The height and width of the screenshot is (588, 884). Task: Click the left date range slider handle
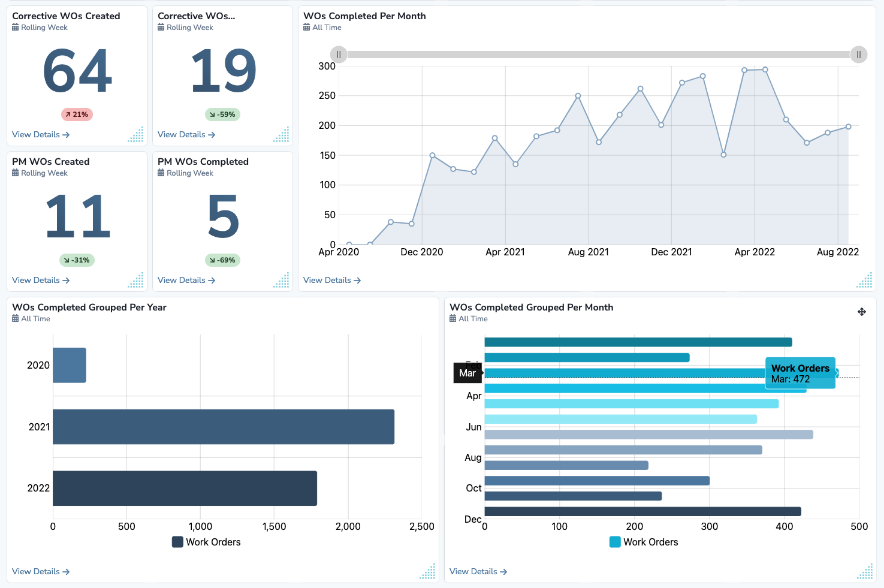click(x=339, y=54)
